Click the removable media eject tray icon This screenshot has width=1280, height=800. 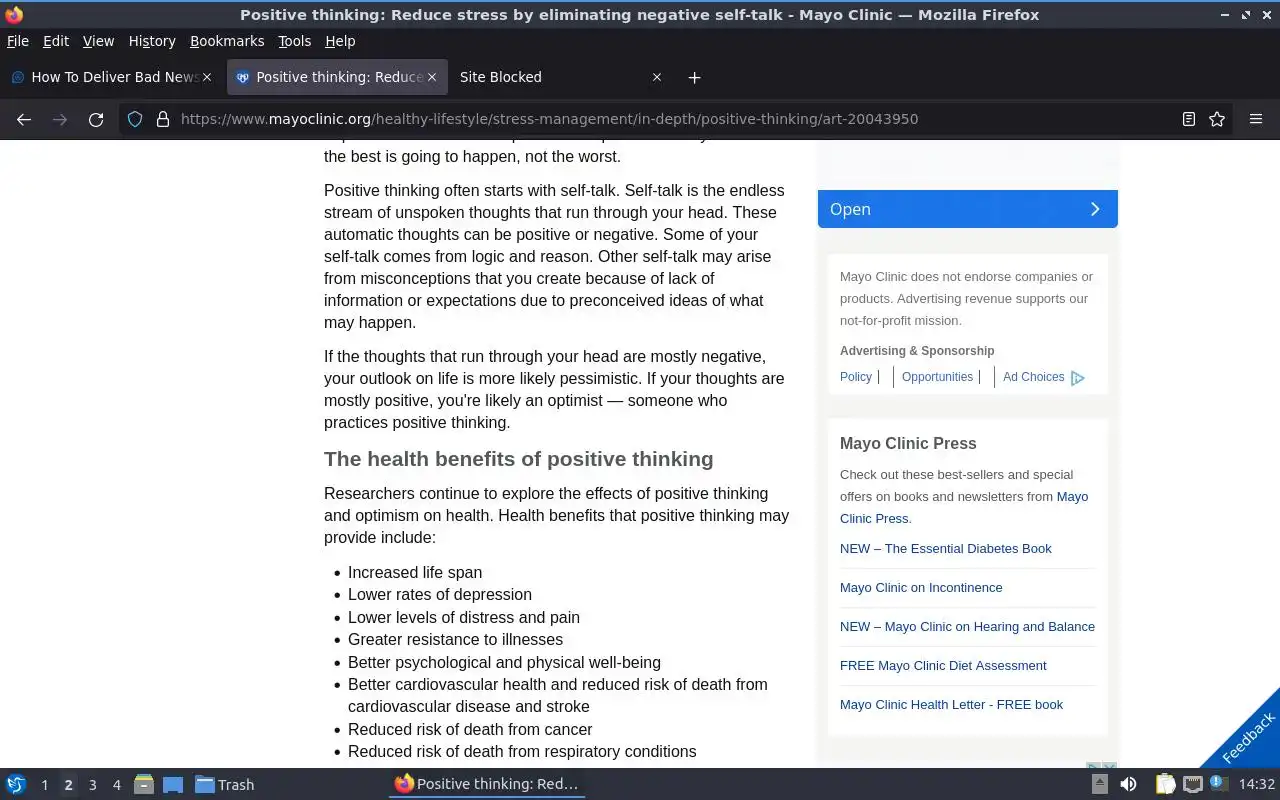point(1099,784)
